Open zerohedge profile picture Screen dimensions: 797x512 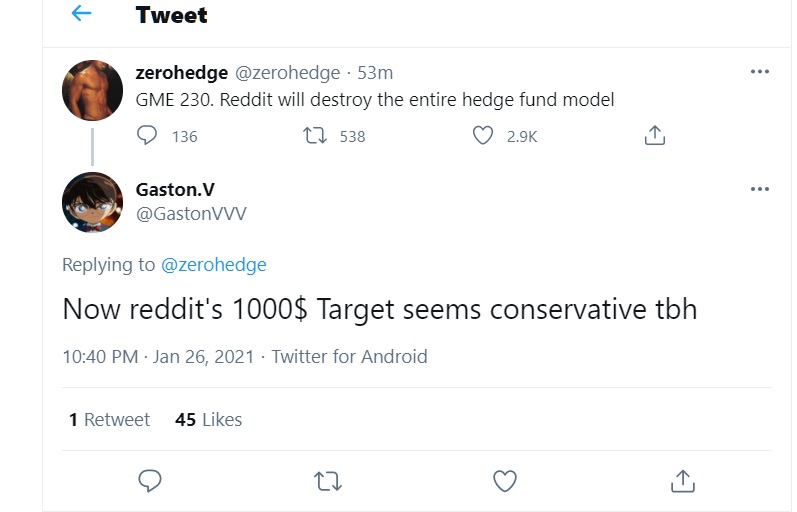point(93,90)
